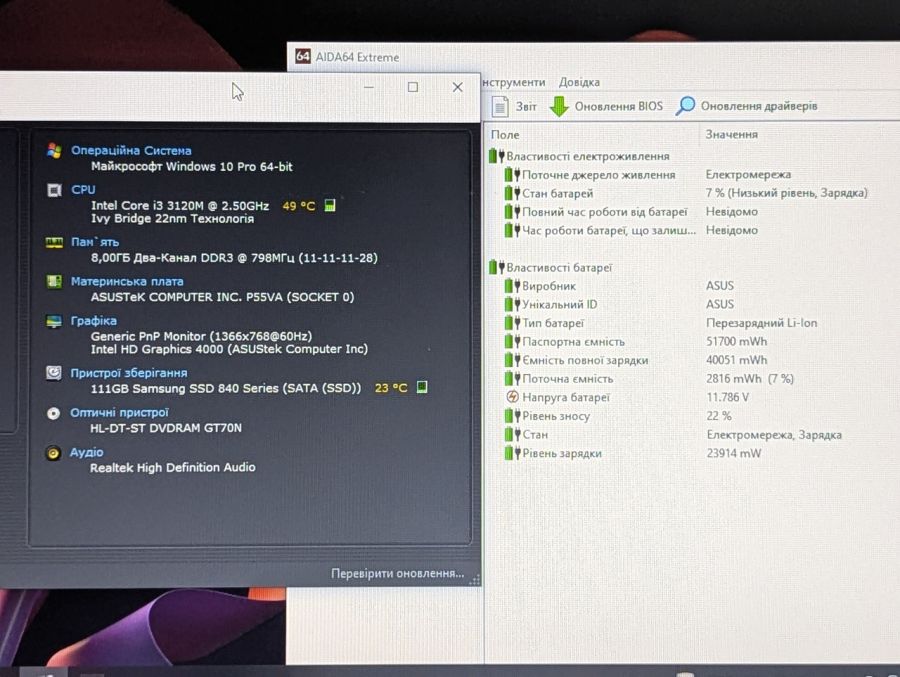Screen dimensions: 900x677
Task: Click the drive icon by Пристрої зберігання
Action: click(53, 373)
